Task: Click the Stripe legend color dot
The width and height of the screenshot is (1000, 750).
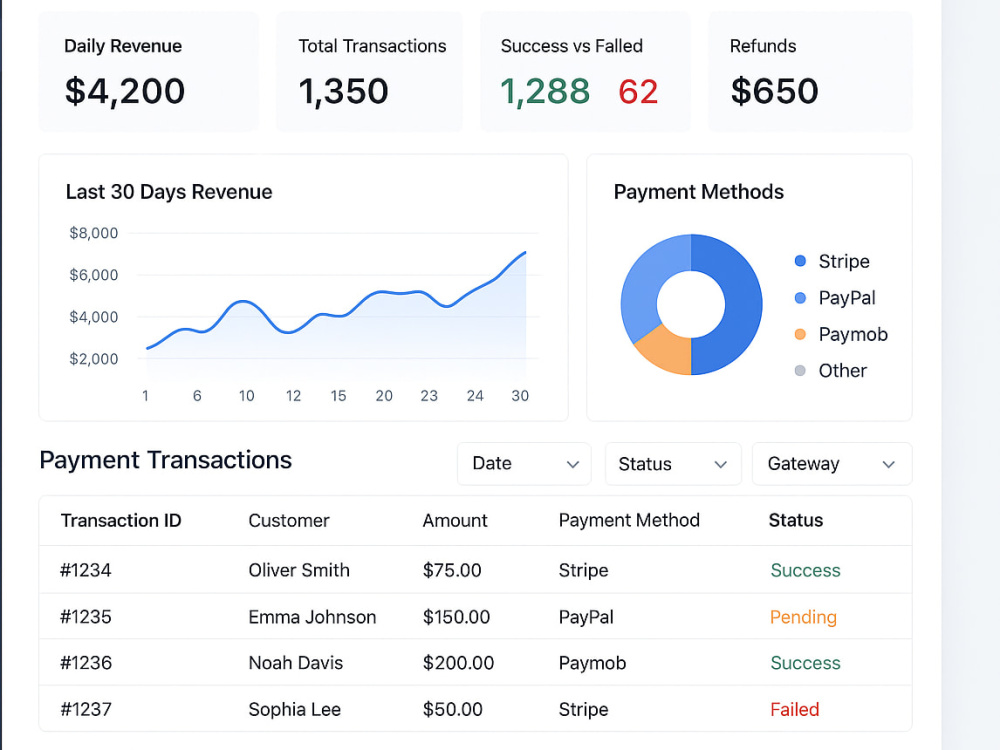Action: coord(800,261)
